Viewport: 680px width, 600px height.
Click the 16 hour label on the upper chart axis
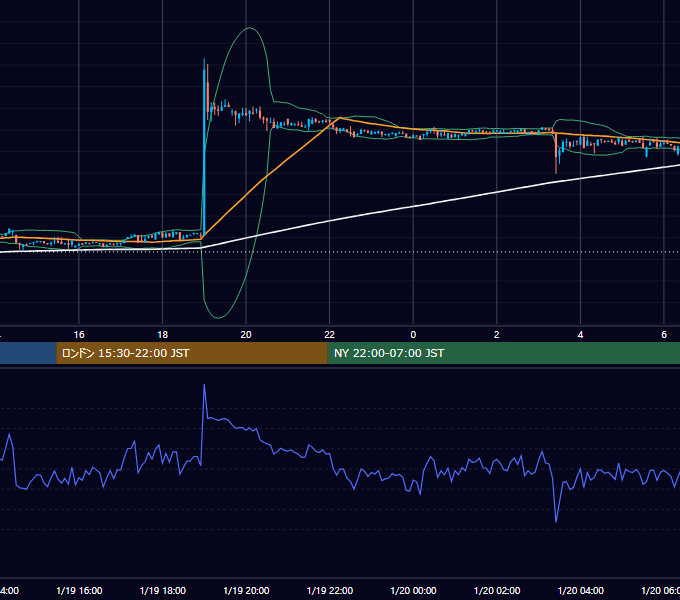pos(79,335)
